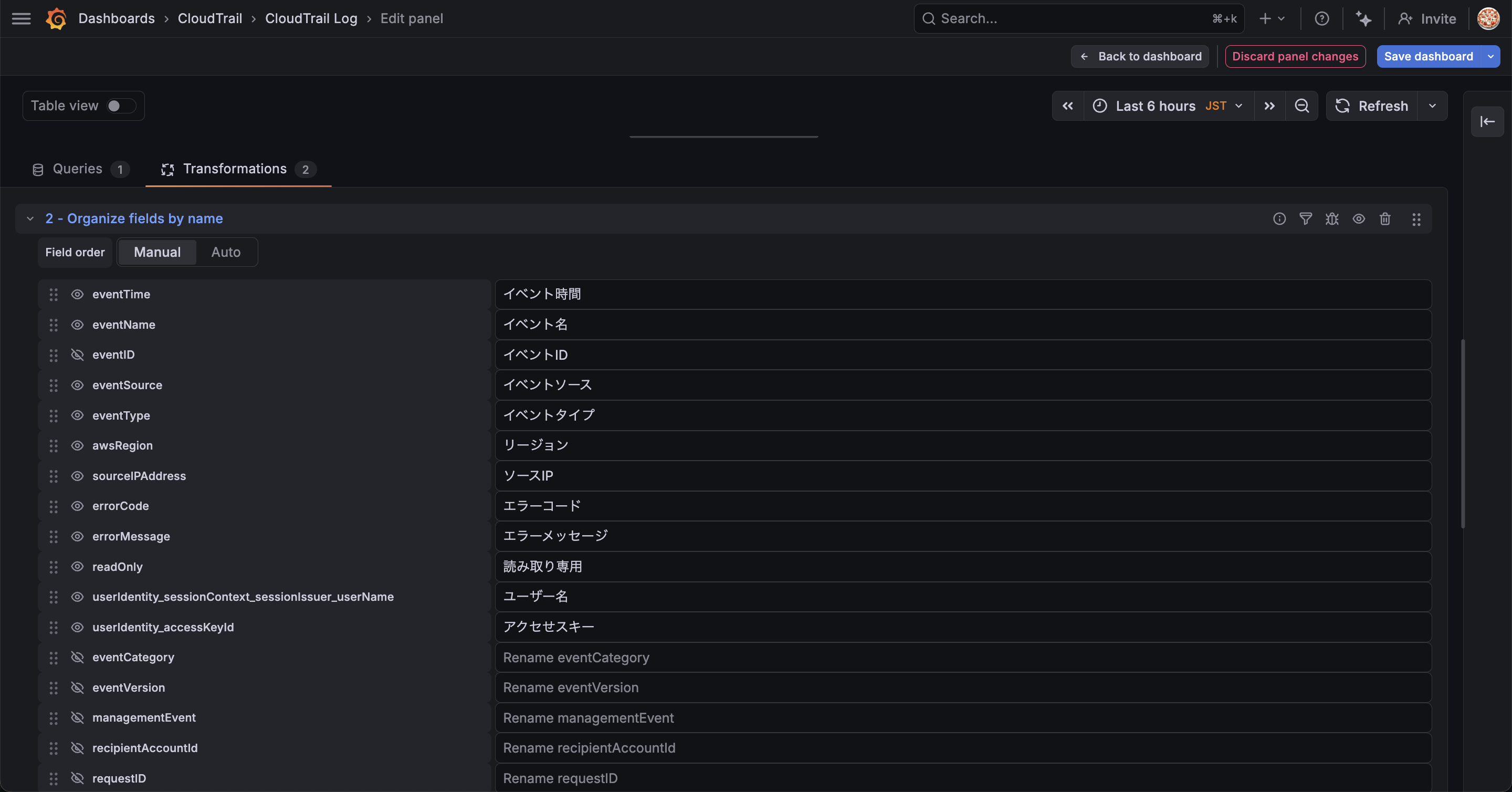The height and width of the screenshot is (792, 1512).
Task: Open the hamburger main menu
Action: 21,19
